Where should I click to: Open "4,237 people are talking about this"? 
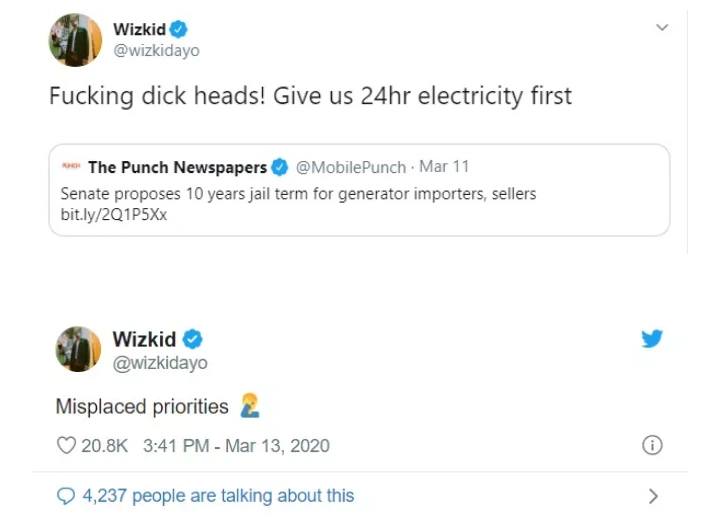pos(218,496)
